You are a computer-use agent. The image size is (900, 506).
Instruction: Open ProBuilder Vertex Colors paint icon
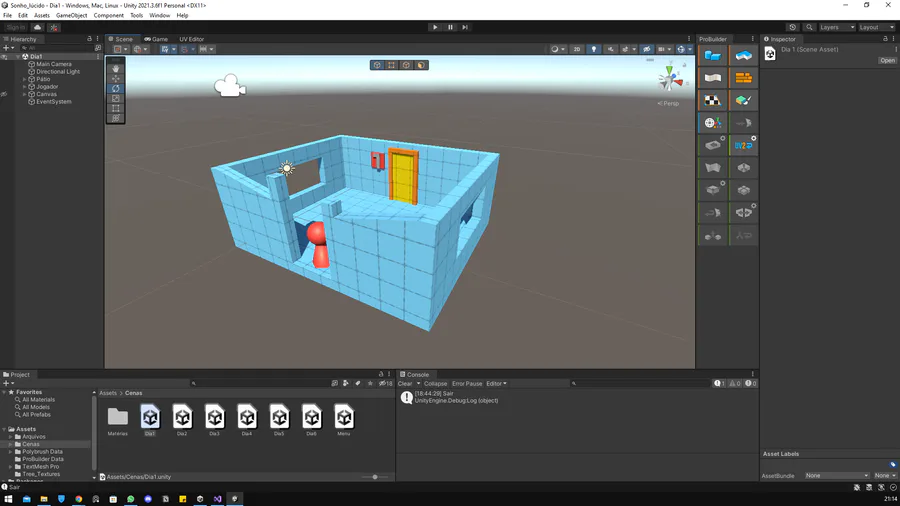point(743,100)
